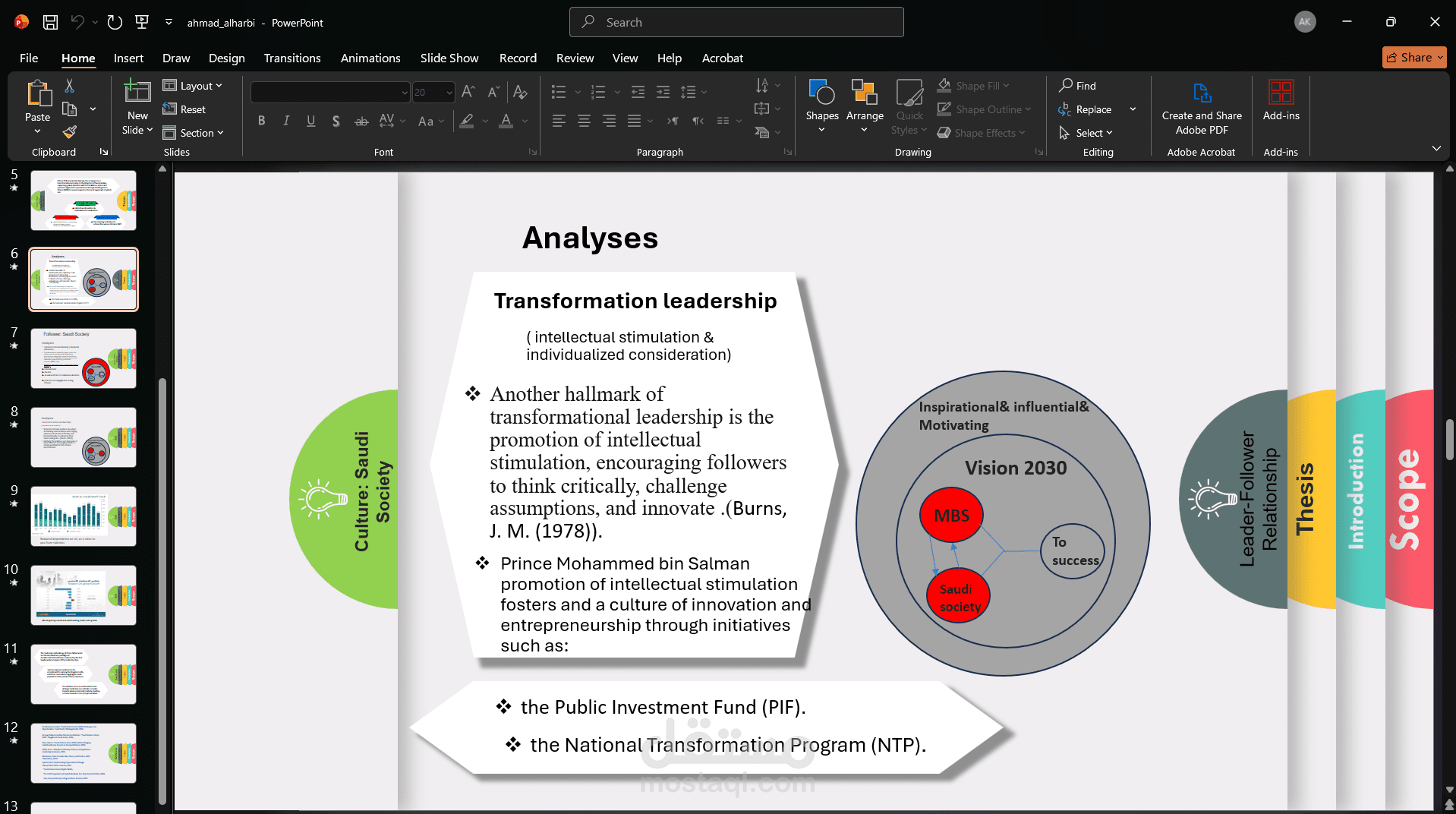This screenshot has width=1456, height=814.
Task: Start slideshow from beginning icon
Action: coord(142,22)
